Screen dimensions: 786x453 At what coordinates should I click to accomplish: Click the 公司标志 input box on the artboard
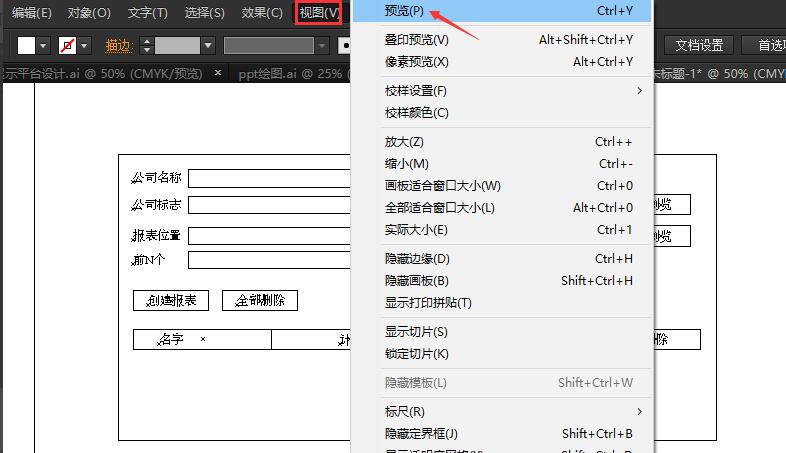pos(269,205)
